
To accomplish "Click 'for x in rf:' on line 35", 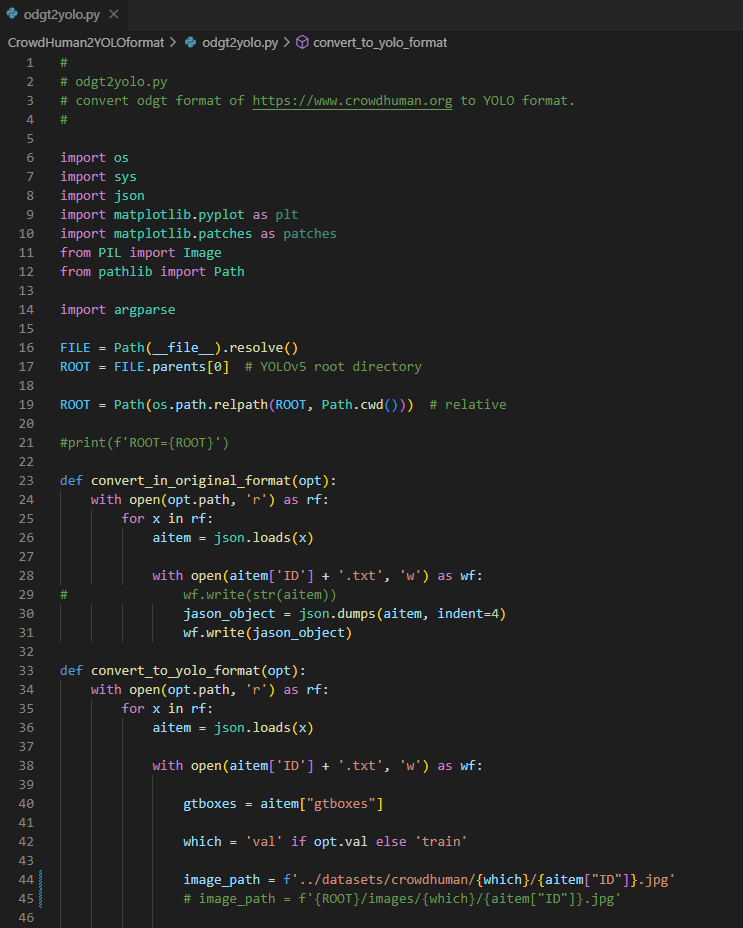I will point(167,708).
